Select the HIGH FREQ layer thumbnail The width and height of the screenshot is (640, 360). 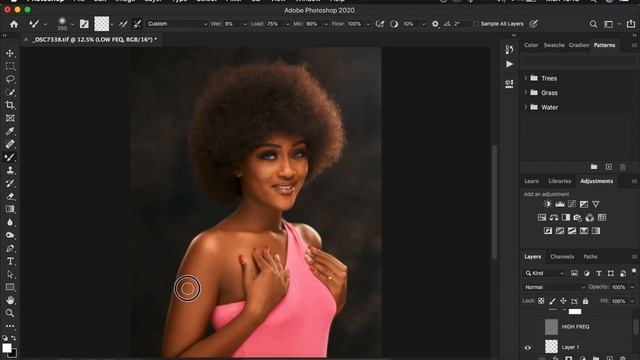(551, 327)
